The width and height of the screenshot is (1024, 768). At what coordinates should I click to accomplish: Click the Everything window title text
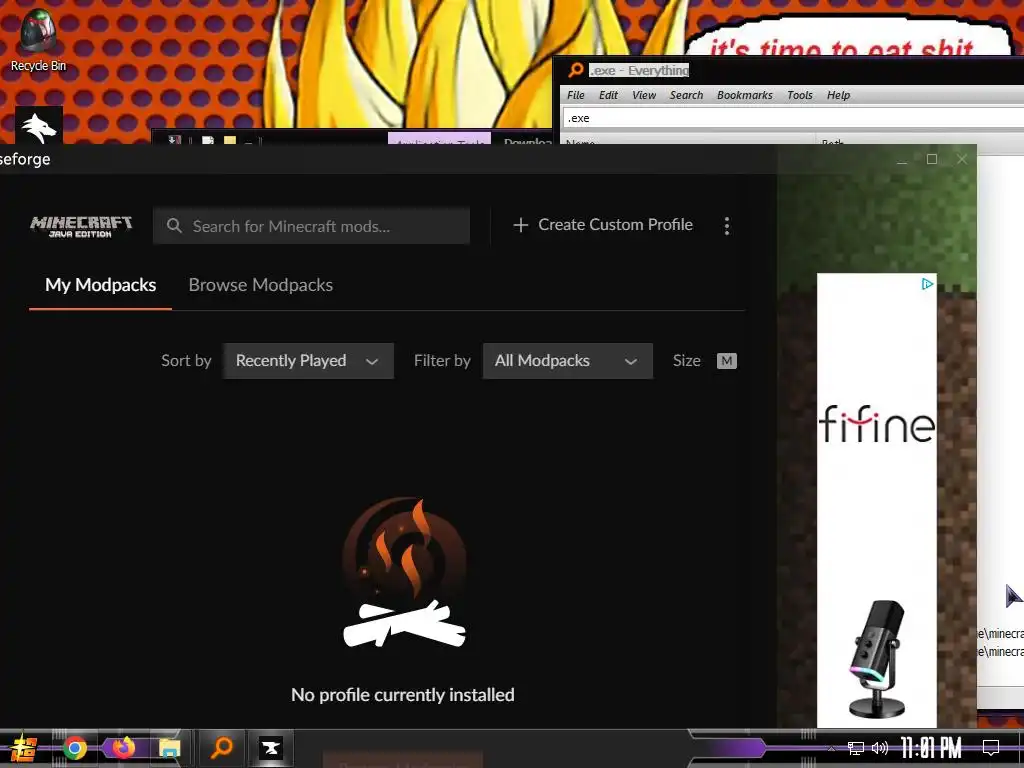coord(639,71)
